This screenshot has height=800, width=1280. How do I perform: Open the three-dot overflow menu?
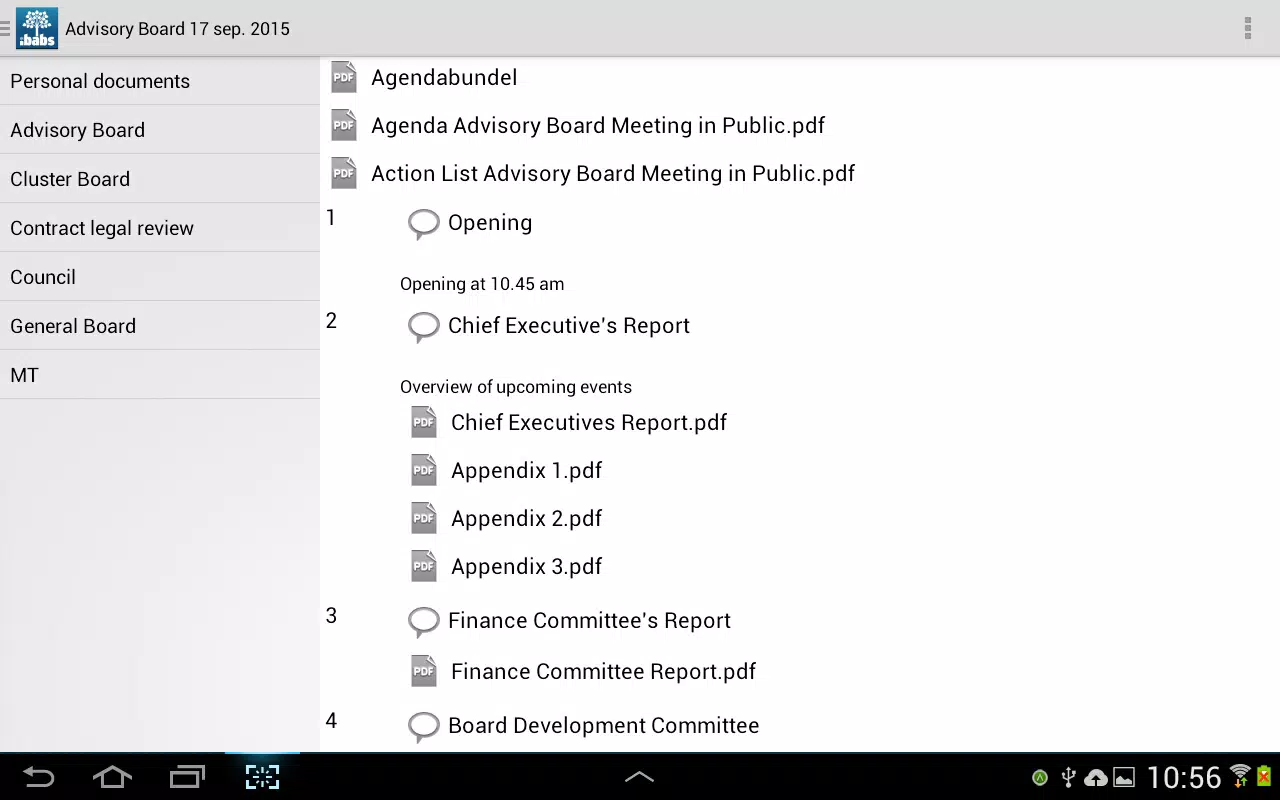coord(1247,28)
